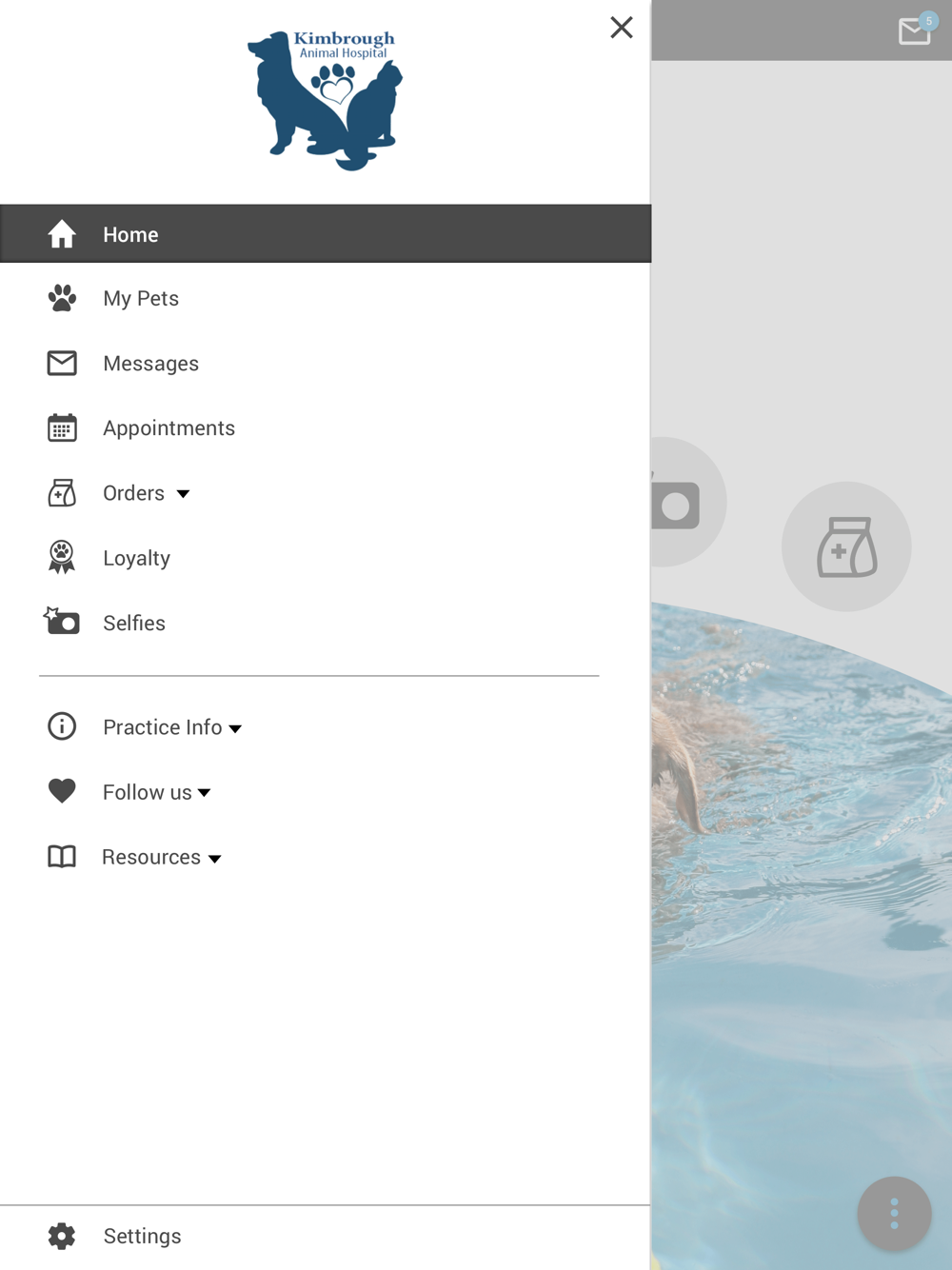The image size is (952, 1270).
Task: Click the open book icon for Resources
Action: pyautogui.click(x=62, y=857)
